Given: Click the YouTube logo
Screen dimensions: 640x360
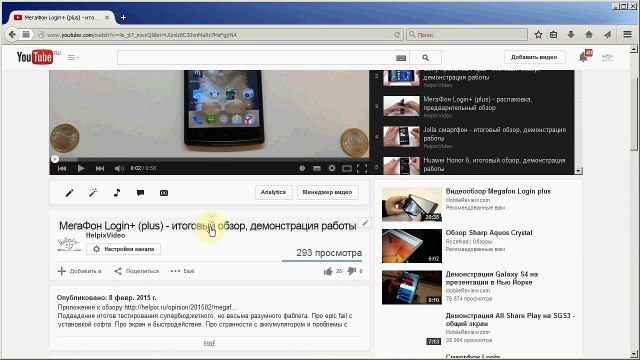Looking at the screenshot, I should tap(35, 57).
